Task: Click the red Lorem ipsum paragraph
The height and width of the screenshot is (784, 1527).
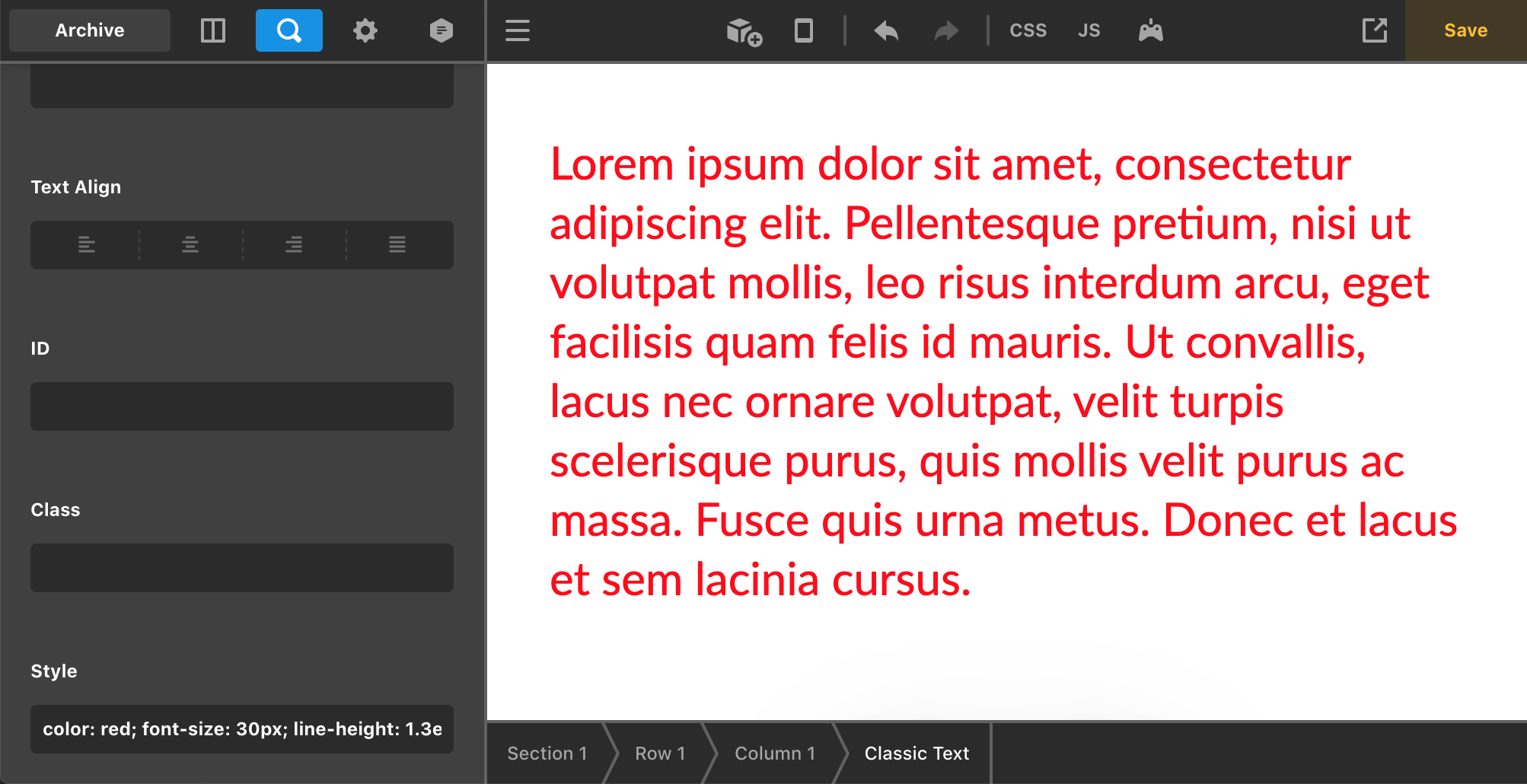Action: point(1003,371)
